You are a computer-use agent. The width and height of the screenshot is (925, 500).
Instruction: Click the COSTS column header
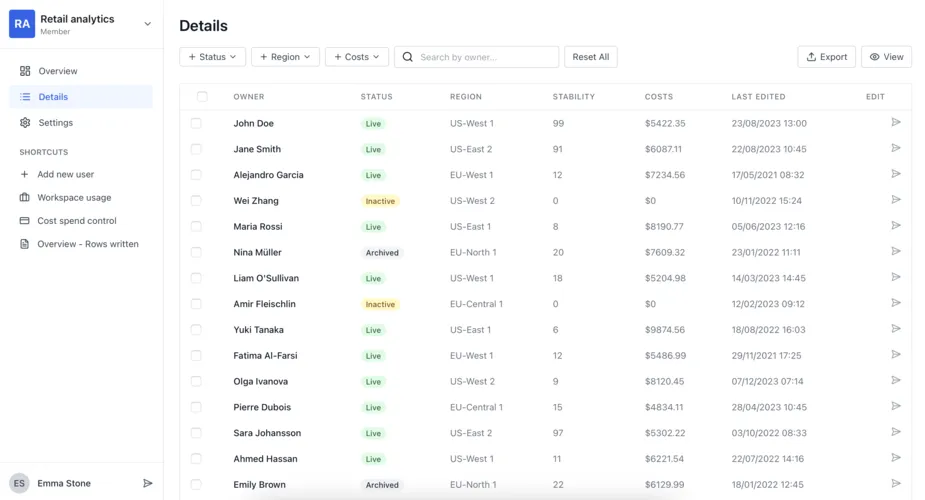click(658, 97)
